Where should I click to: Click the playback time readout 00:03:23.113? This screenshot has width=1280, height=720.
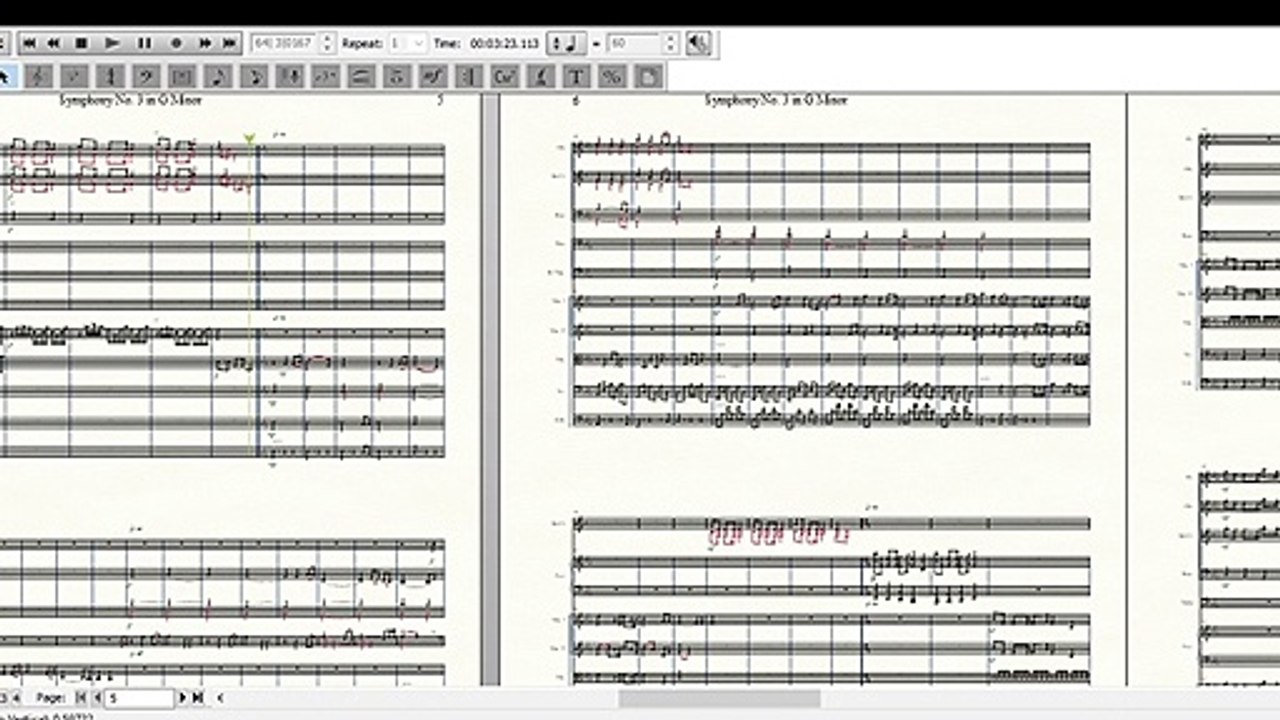pyautogui.click(x=504, y=44)
